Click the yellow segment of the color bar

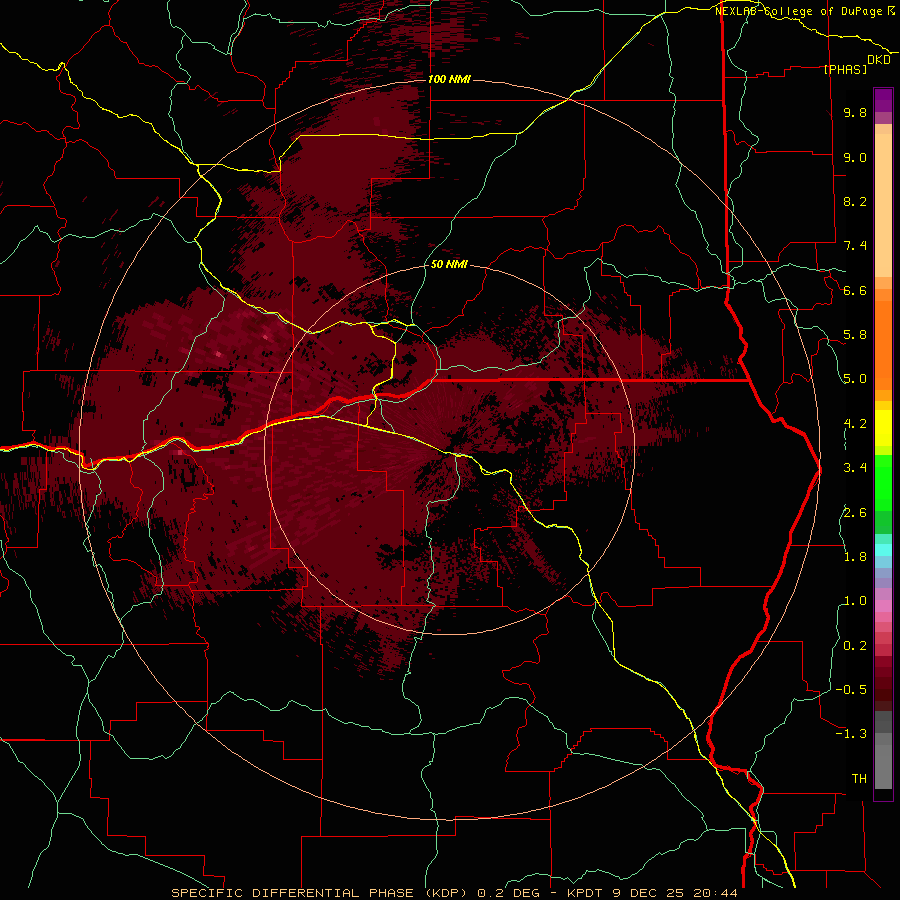[883, 428]
